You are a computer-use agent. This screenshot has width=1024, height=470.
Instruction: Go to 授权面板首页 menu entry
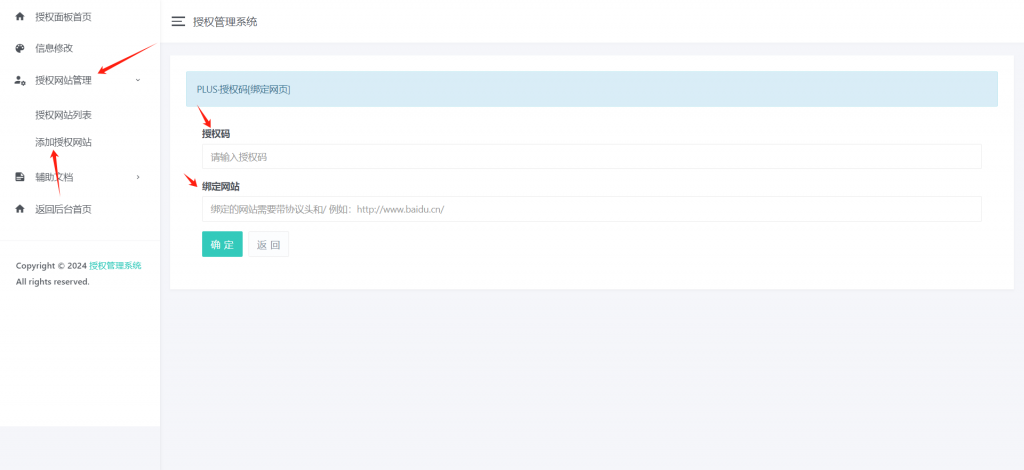coord(63,17)
